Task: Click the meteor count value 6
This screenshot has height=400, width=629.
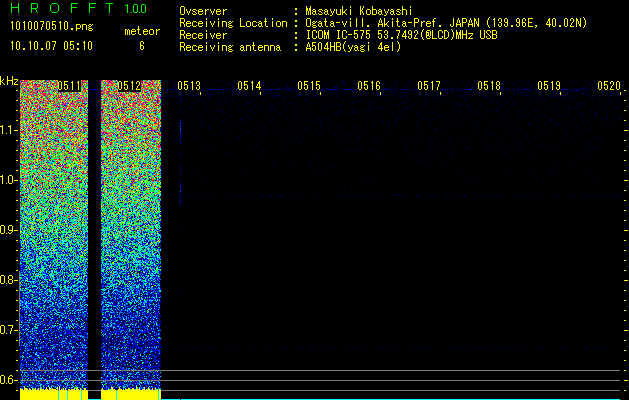Action: pyautogui.click(x=142, y=46)
